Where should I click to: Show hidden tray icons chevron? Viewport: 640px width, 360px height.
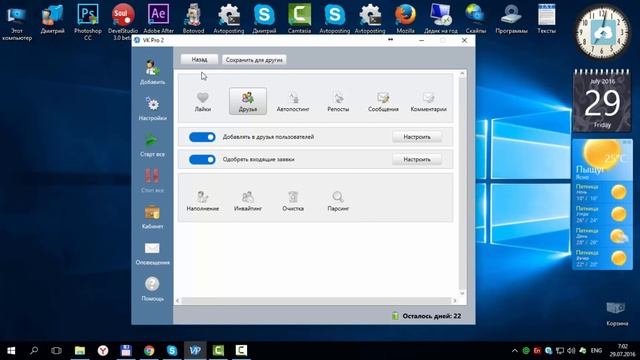click(x=514, y=351)
